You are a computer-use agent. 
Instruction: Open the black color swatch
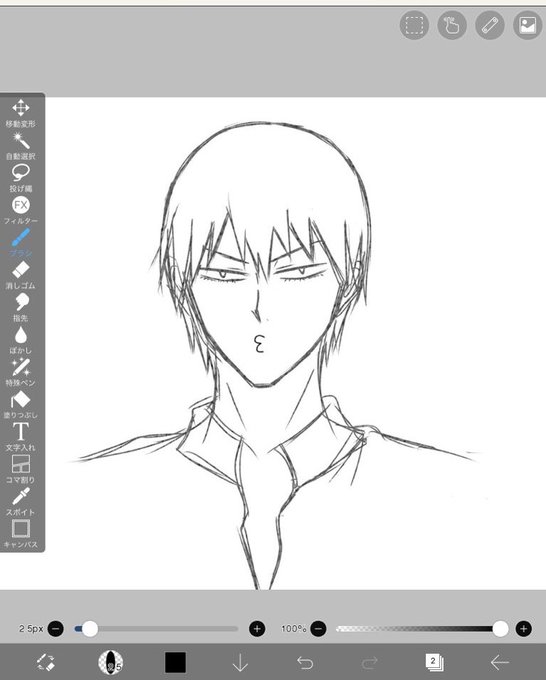pos(175,662)
